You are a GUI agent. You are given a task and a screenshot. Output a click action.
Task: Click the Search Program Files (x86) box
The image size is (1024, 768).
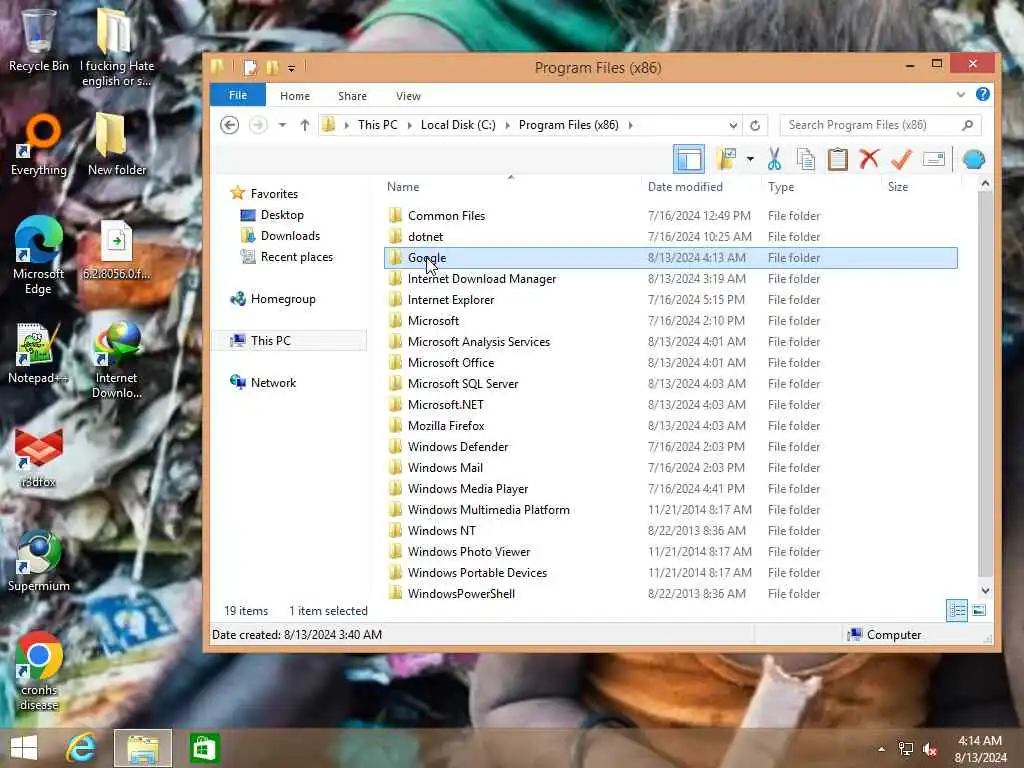click(880, 125)
